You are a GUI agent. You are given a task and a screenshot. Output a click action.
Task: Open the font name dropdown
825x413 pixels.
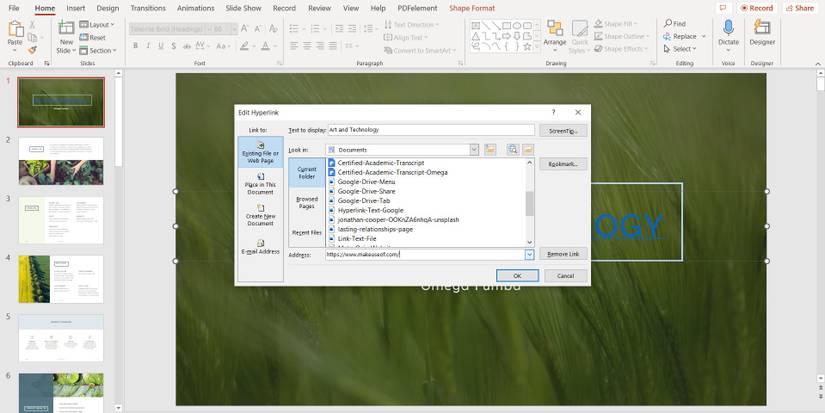coord(208,29)
